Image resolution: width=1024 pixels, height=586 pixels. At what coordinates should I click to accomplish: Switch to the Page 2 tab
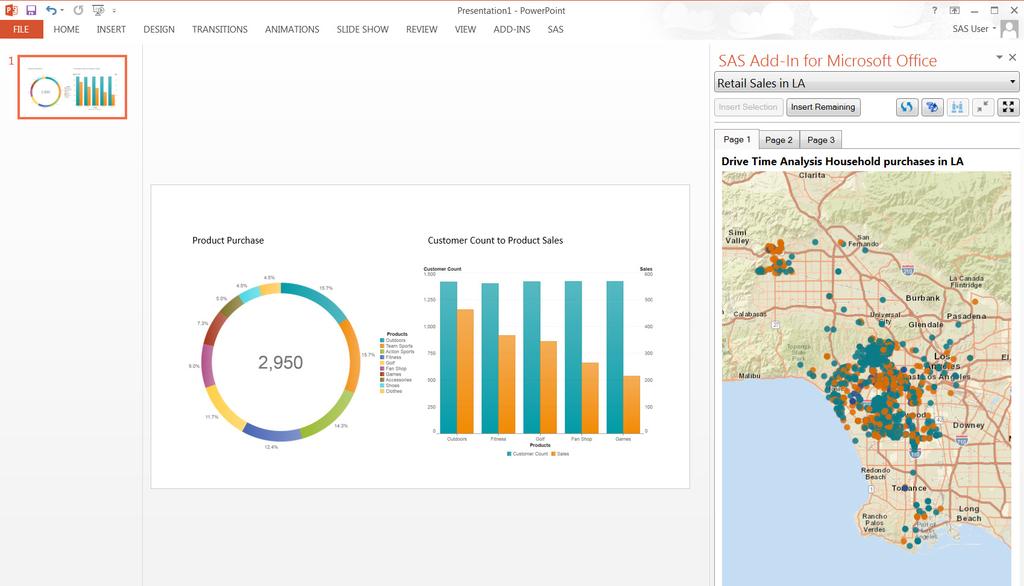click(778, 140)
